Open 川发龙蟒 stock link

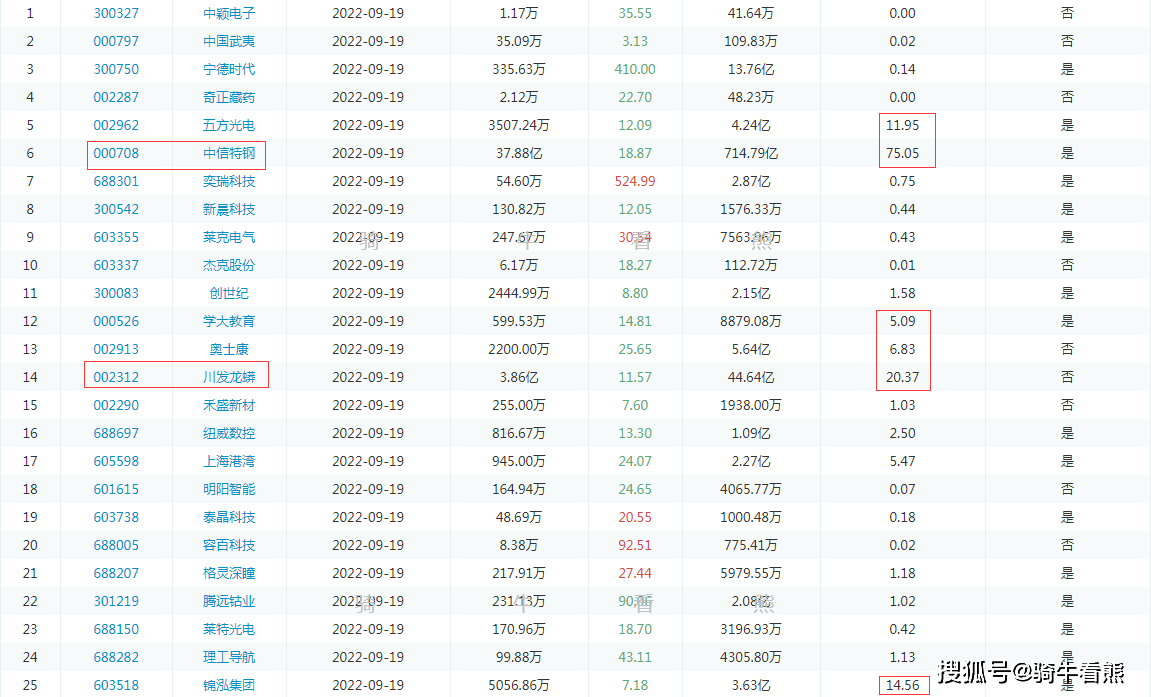point(229,377)
